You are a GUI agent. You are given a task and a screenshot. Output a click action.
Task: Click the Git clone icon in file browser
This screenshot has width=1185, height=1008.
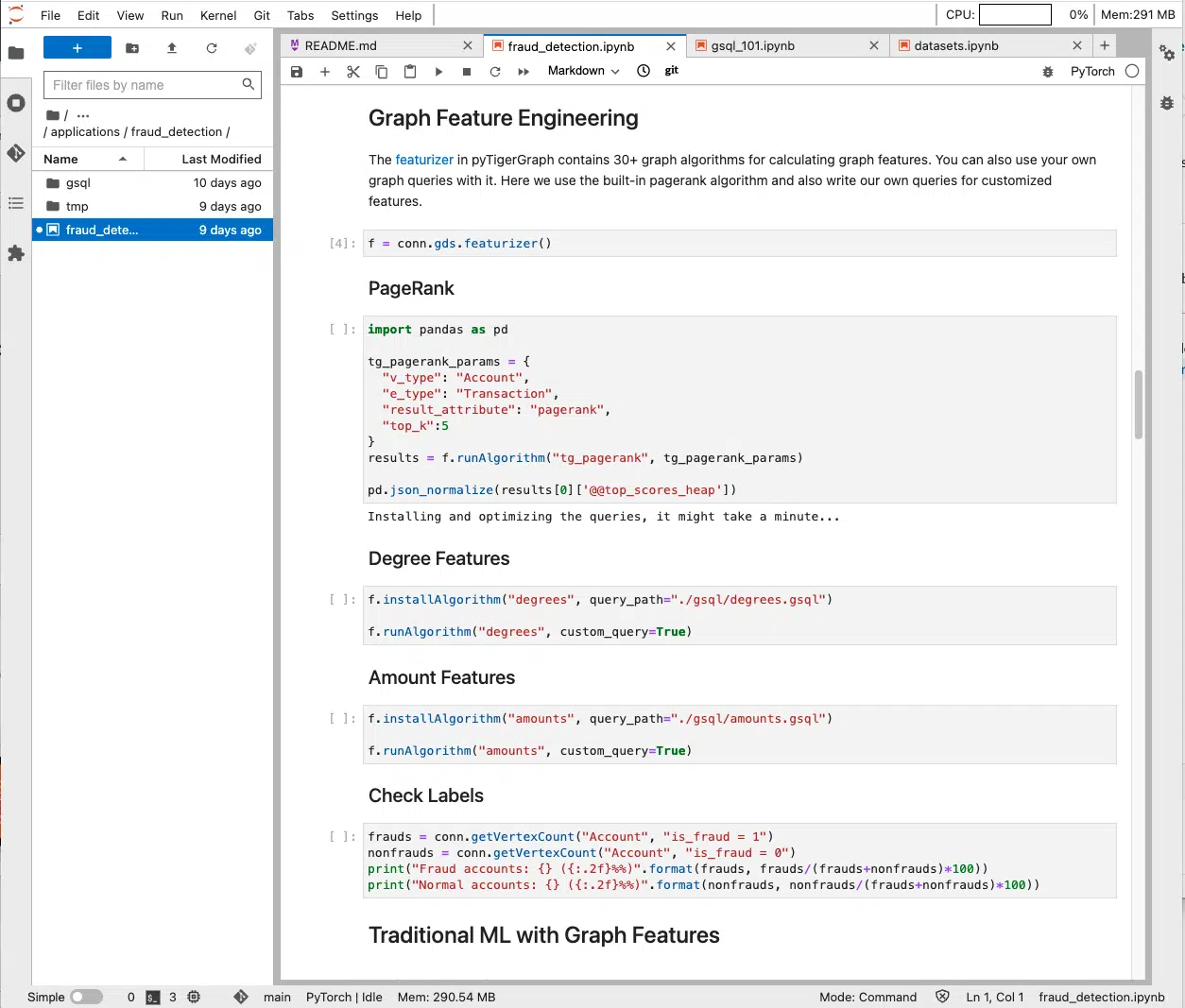[250, 48]
